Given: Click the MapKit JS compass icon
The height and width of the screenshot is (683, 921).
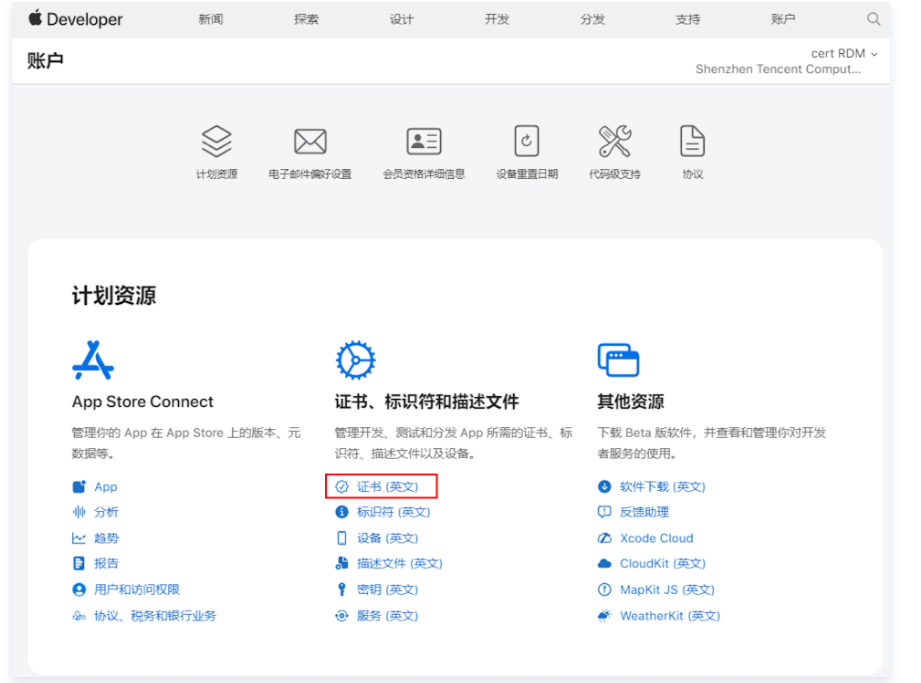Looking at the screenshot, I should 604,590.
